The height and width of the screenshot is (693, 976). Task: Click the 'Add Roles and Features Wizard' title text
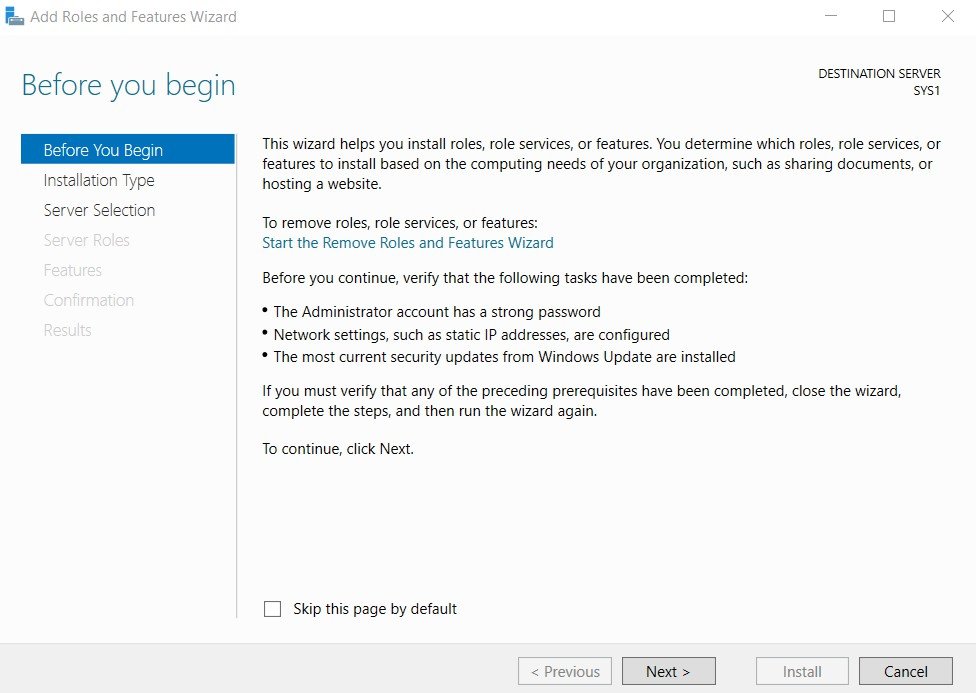[133, 16]
